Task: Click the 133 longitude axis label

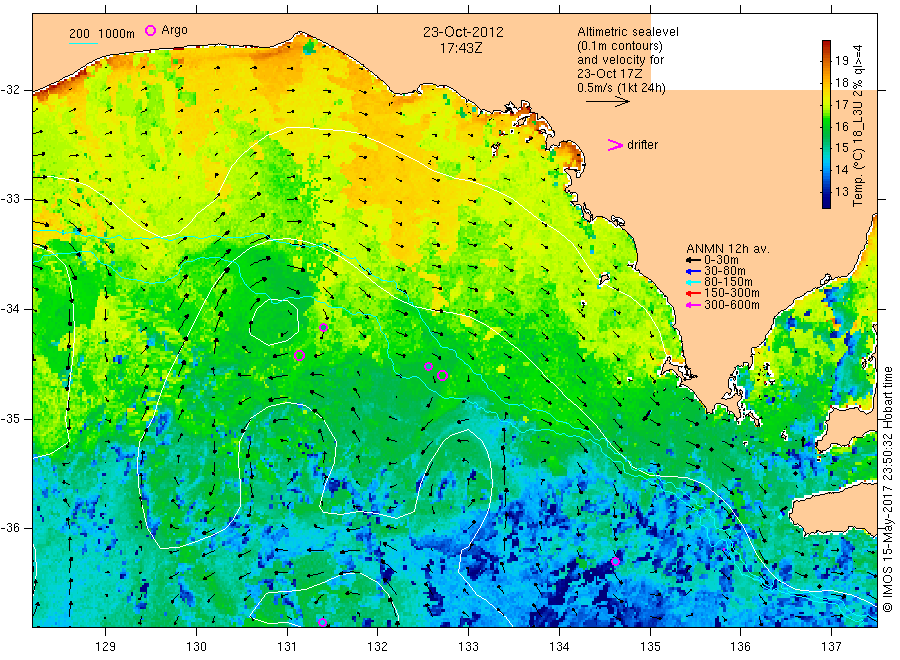Action: point(468,647)
